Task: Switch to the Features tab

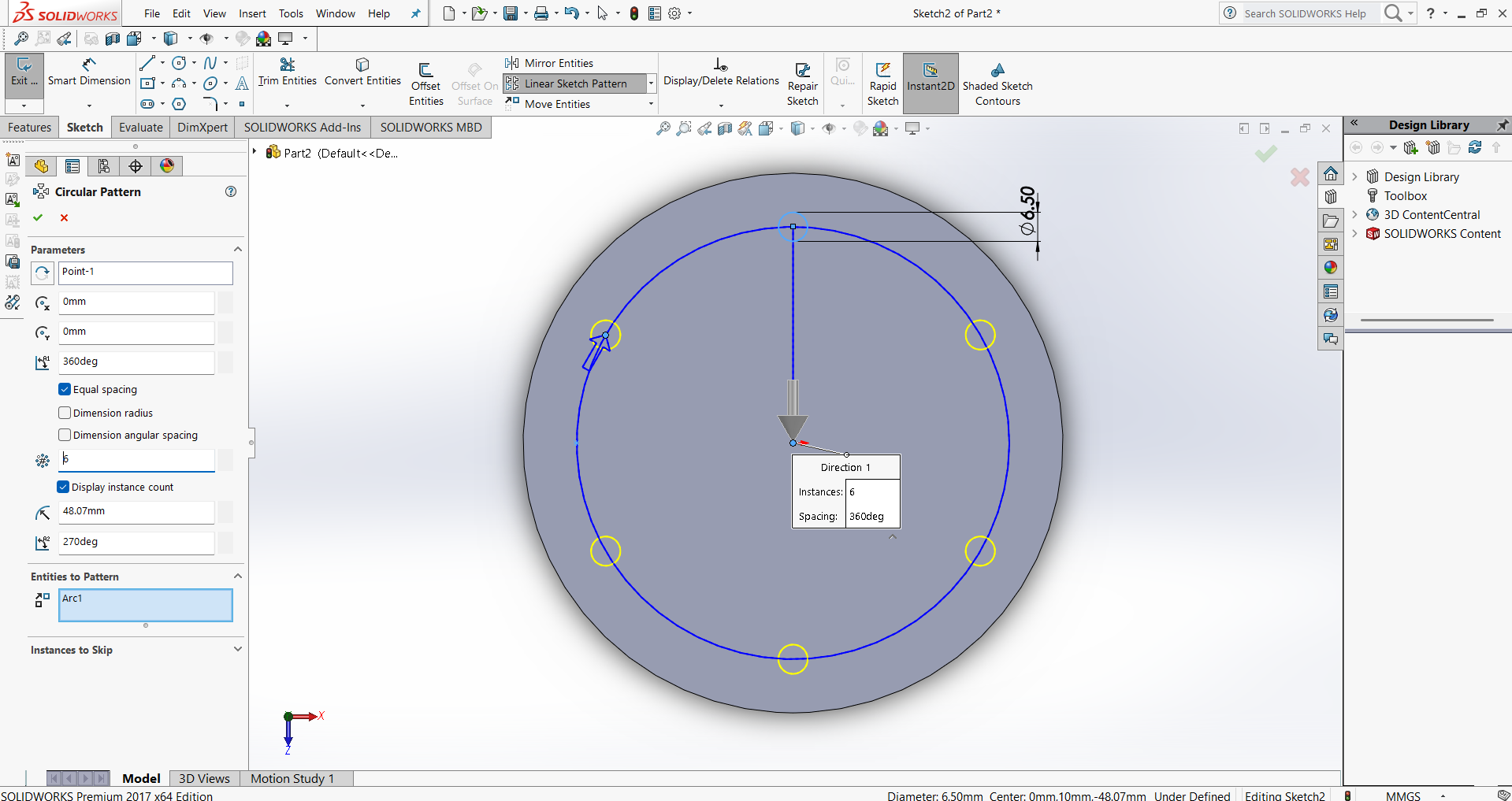Action: (30, 128)
